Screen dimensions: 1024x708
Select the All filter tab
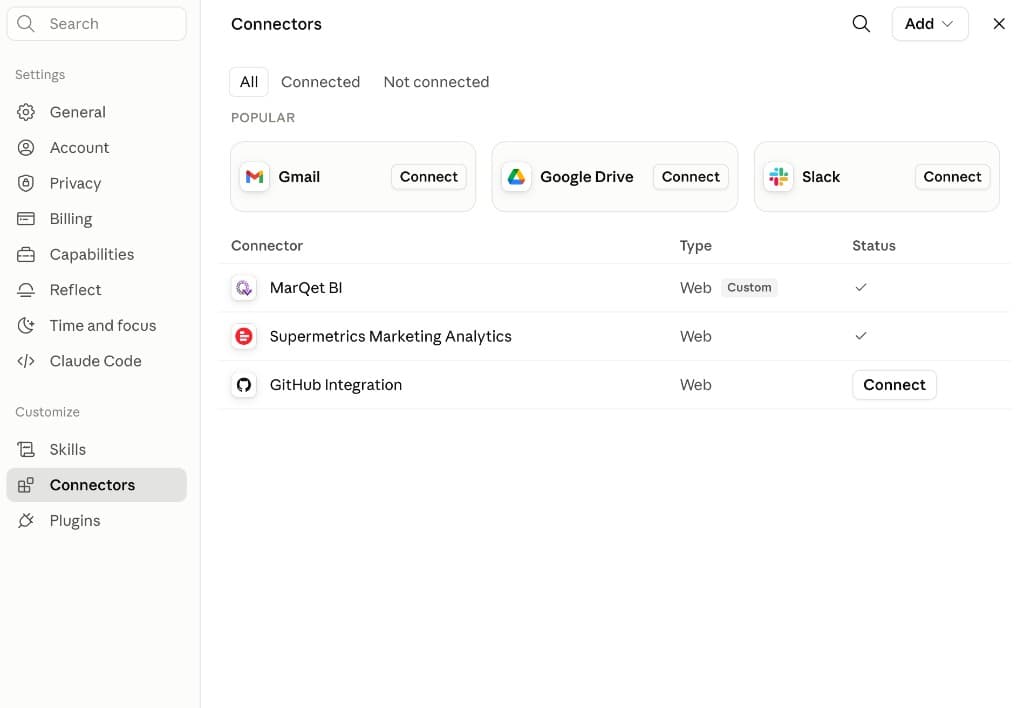pyautogui.click(x=248, y=82)
